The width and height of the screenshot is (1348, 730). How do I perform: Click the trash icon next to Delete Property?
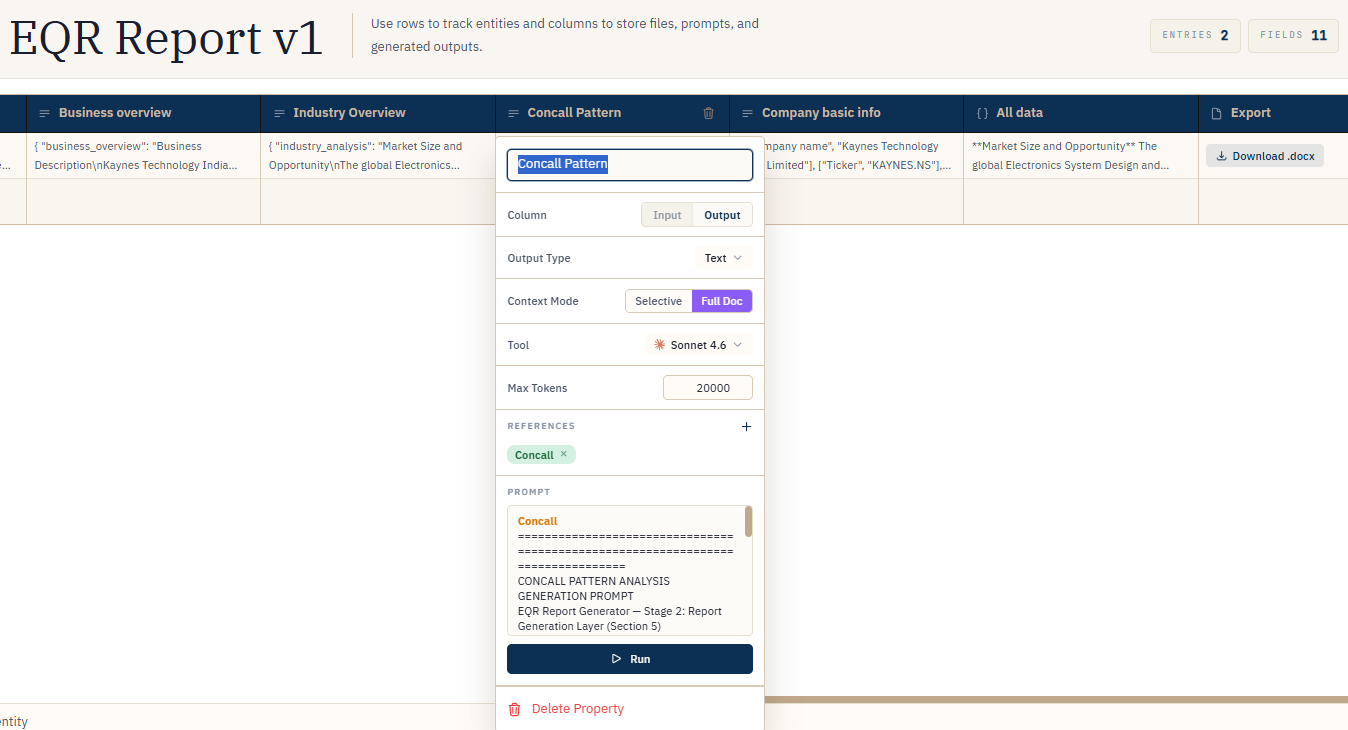click(x=515, y=709)
